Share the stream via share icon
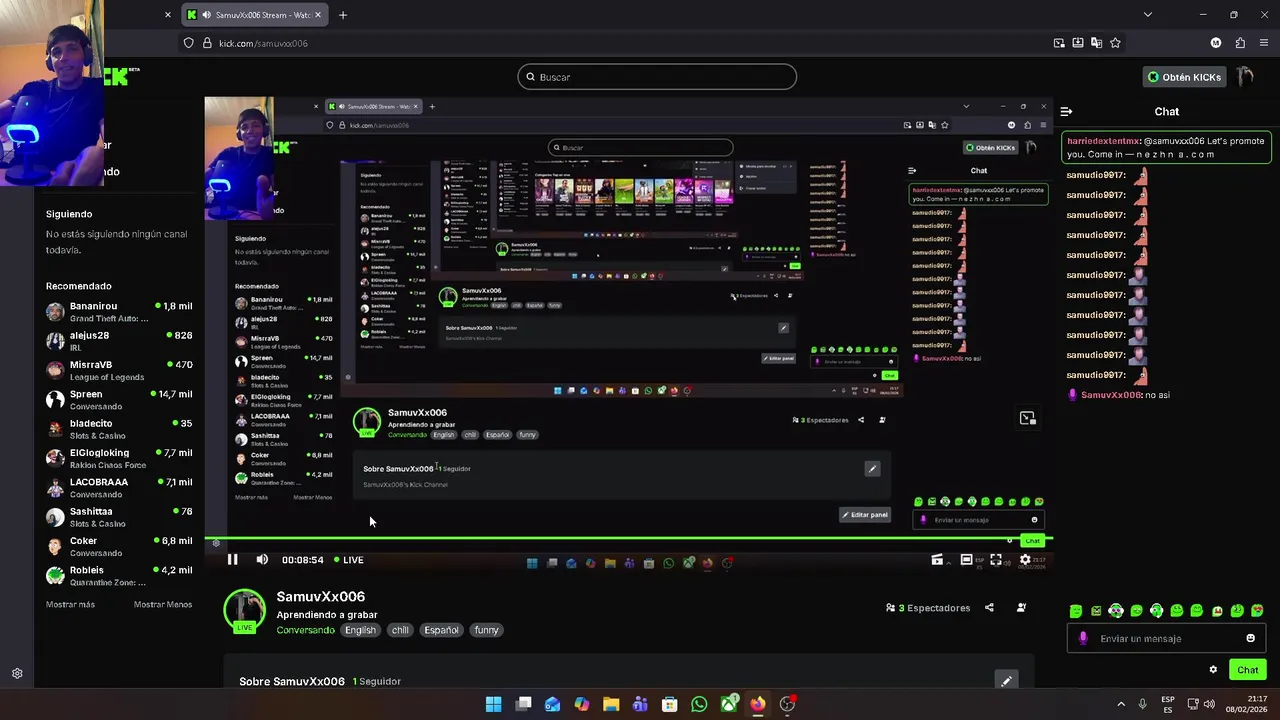Screen dimensions: 1280x720 click(989, 608)
